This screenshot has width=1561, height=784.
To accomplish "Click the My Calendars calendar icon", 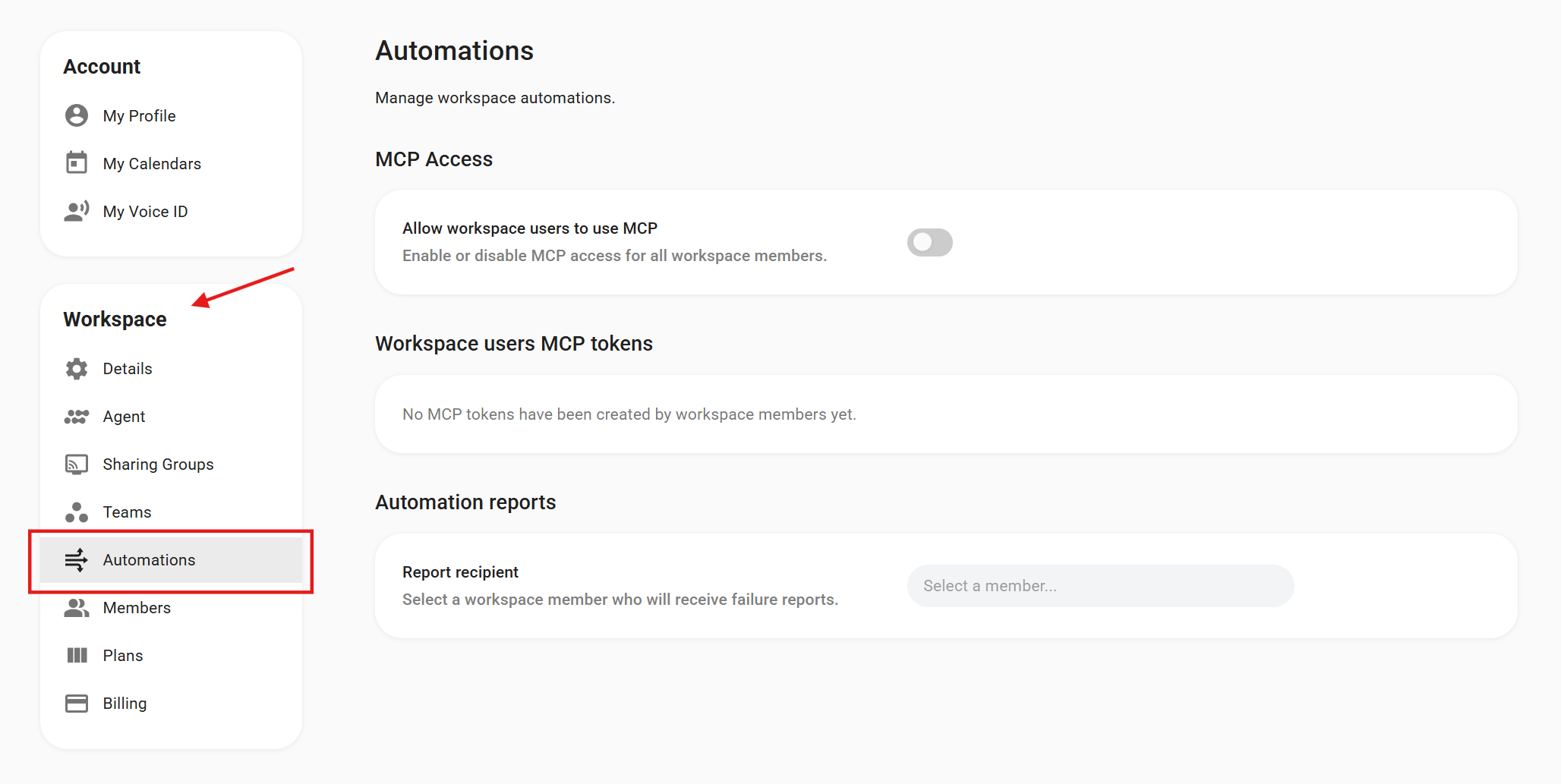I will click(77, 162).
